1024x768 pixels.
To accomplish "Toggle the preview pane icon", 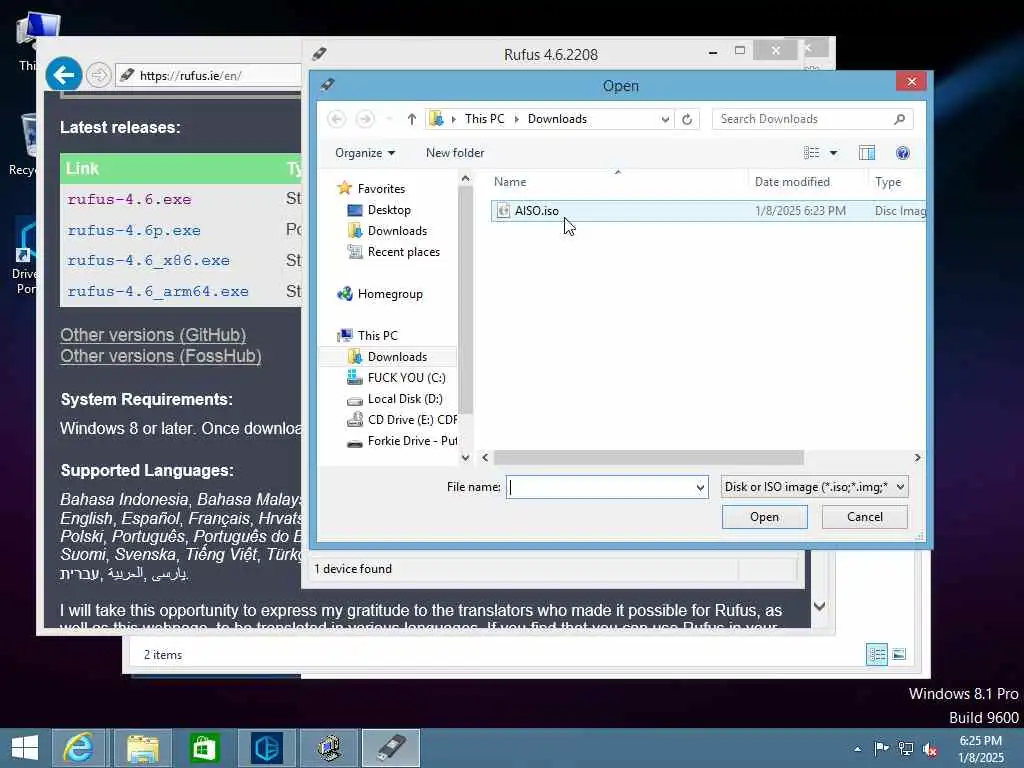I will [x=867, y=153].
